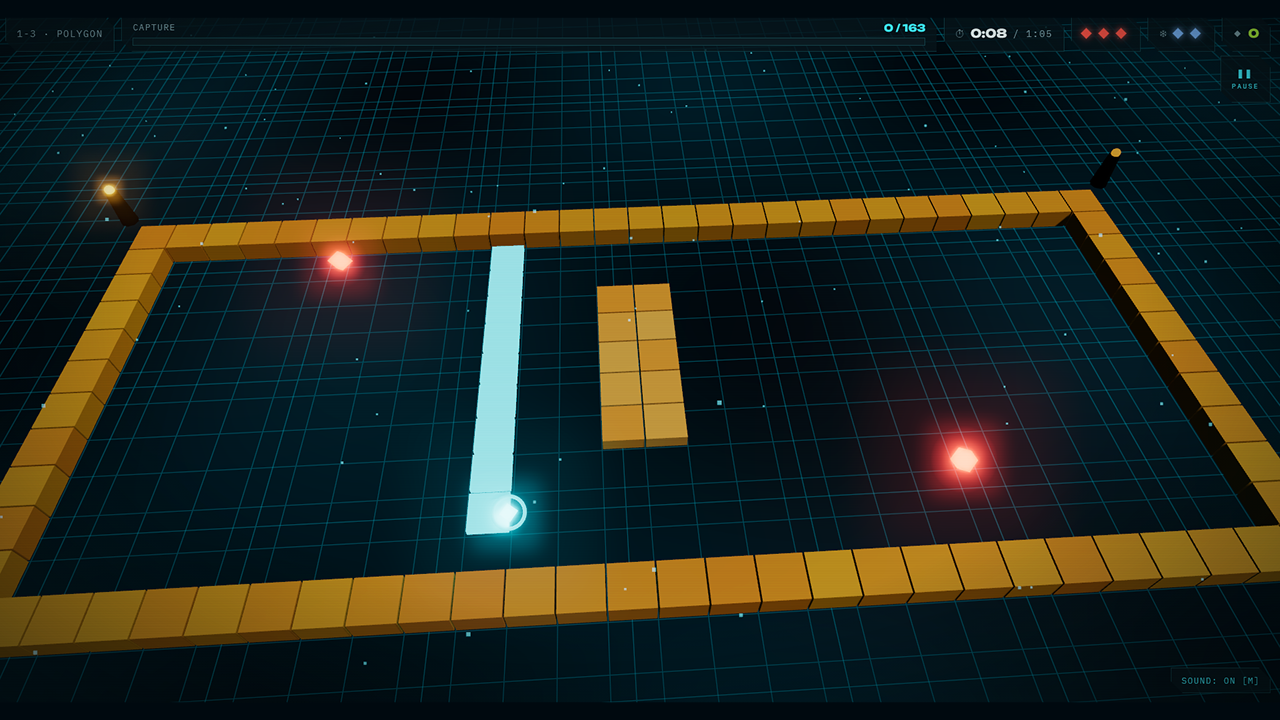
Task: Click the glowing lamp post at the left corner
Action: 120,204
